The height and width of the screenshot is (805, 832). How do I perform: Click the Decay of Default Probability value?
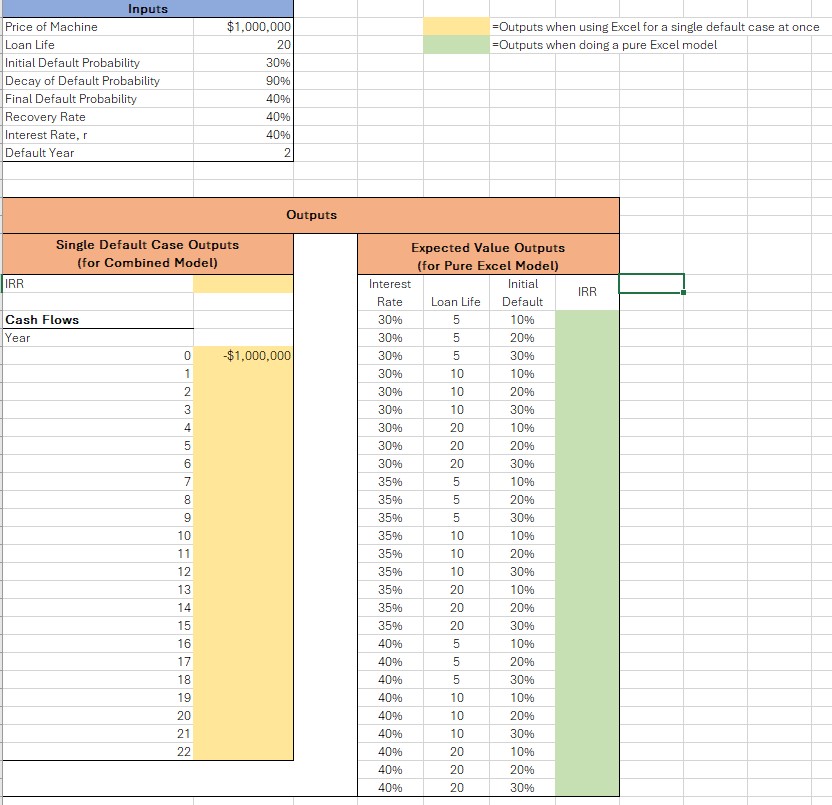(245, 81)
